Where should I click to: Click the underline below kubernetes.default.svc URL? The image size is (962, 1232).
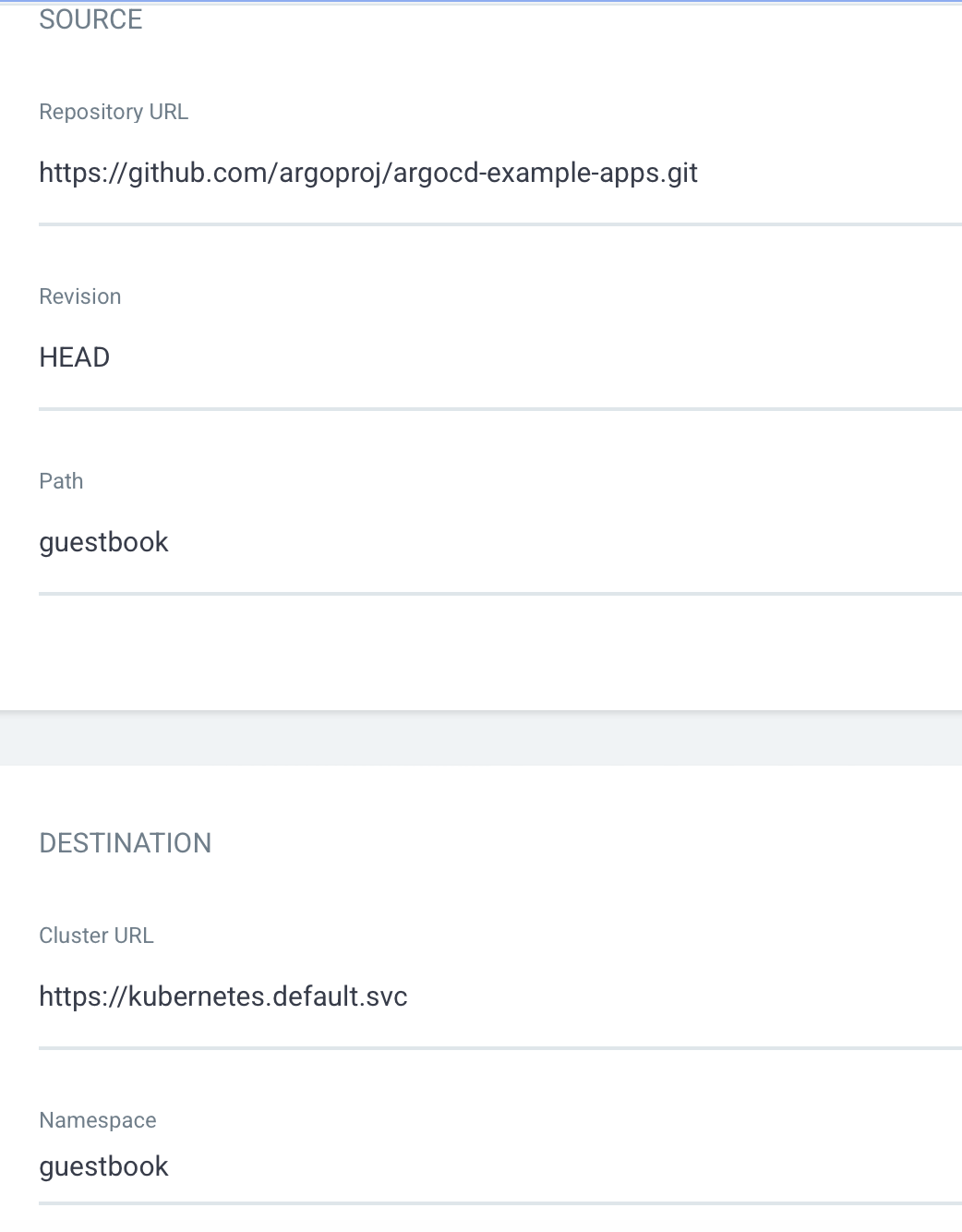(499, 1047)
